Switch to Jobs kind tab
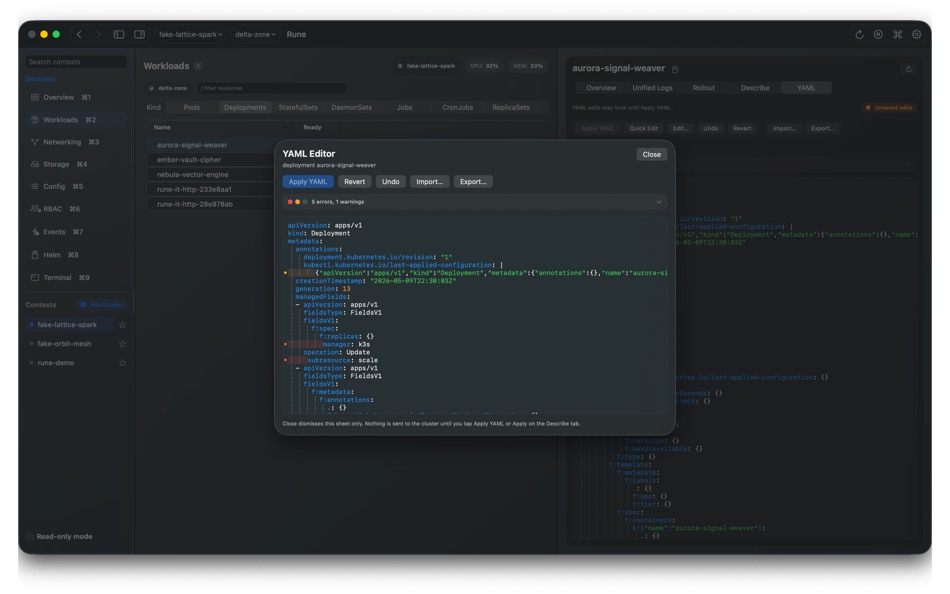This screenshot has width=950, height=594. pos(404,107)
